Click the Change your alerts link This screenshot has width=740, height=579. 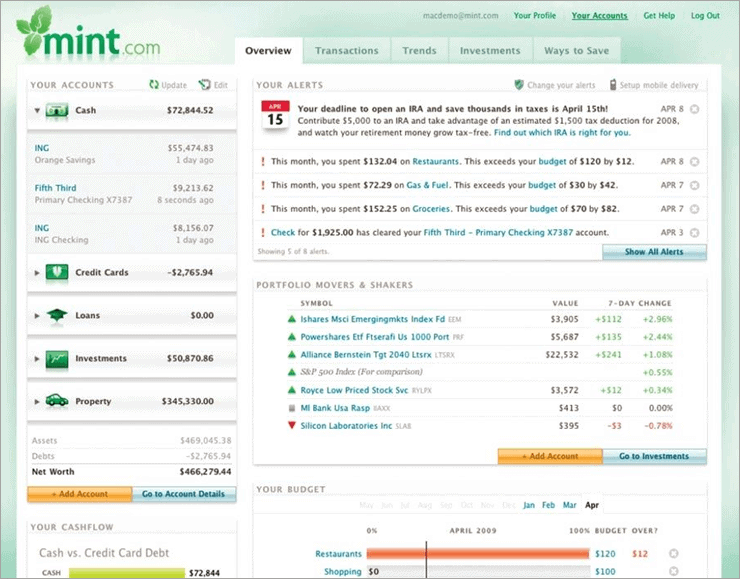coord(561,85)
